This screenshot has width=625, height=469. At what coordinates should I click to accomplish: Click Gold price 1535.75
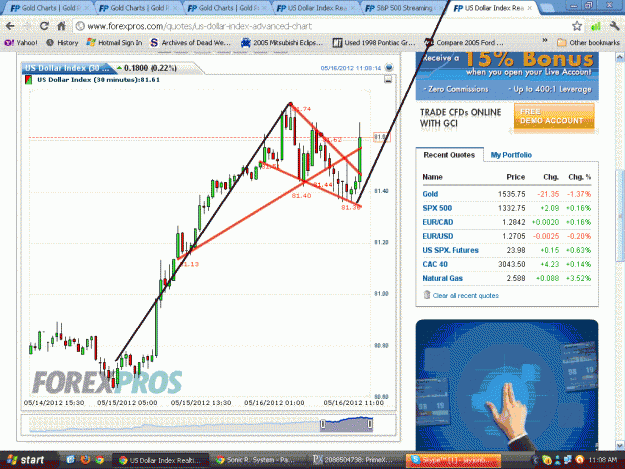pyautogui.click(x=511, y=194)
